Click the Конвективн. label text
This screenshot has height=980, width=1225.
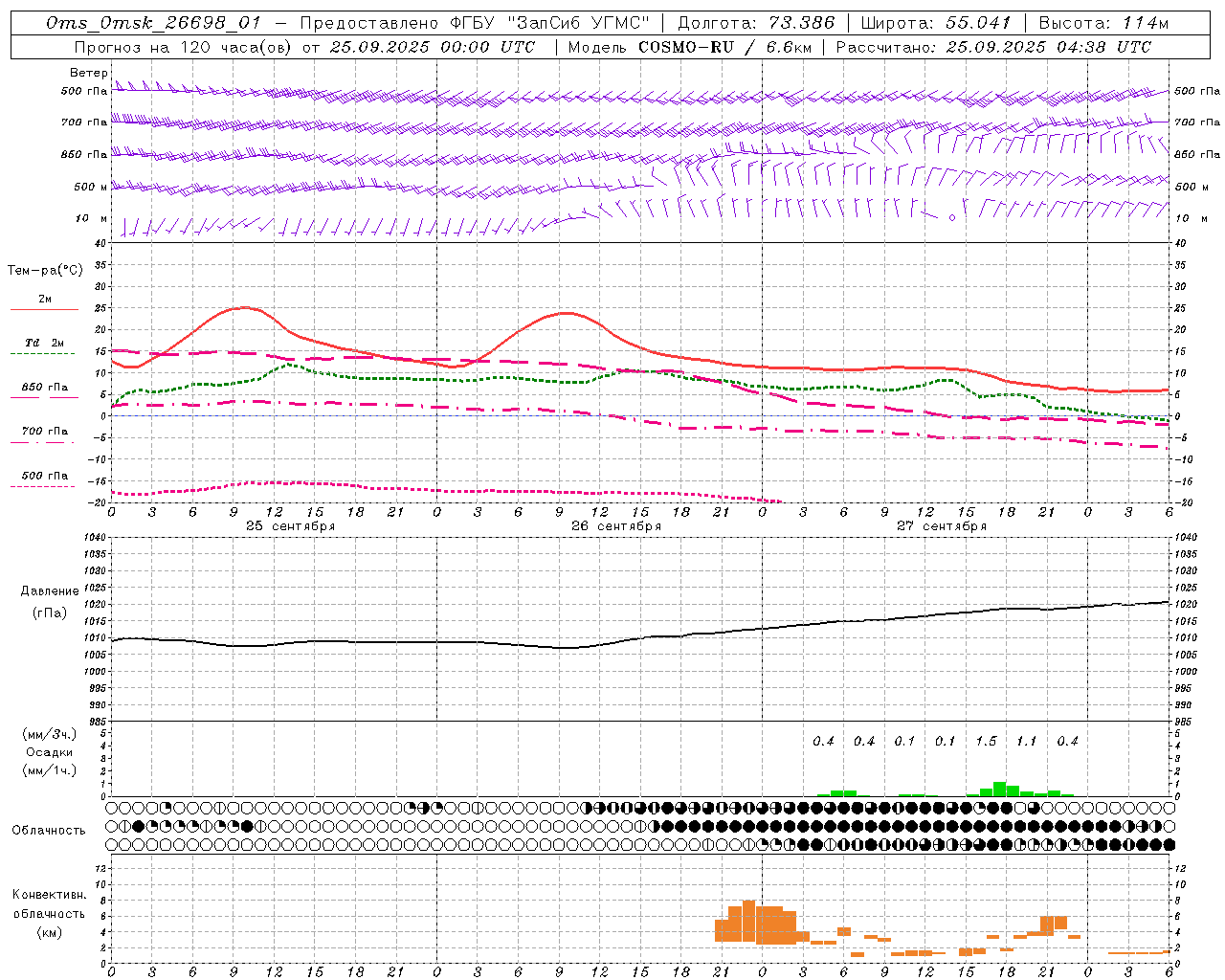[50, 895]
